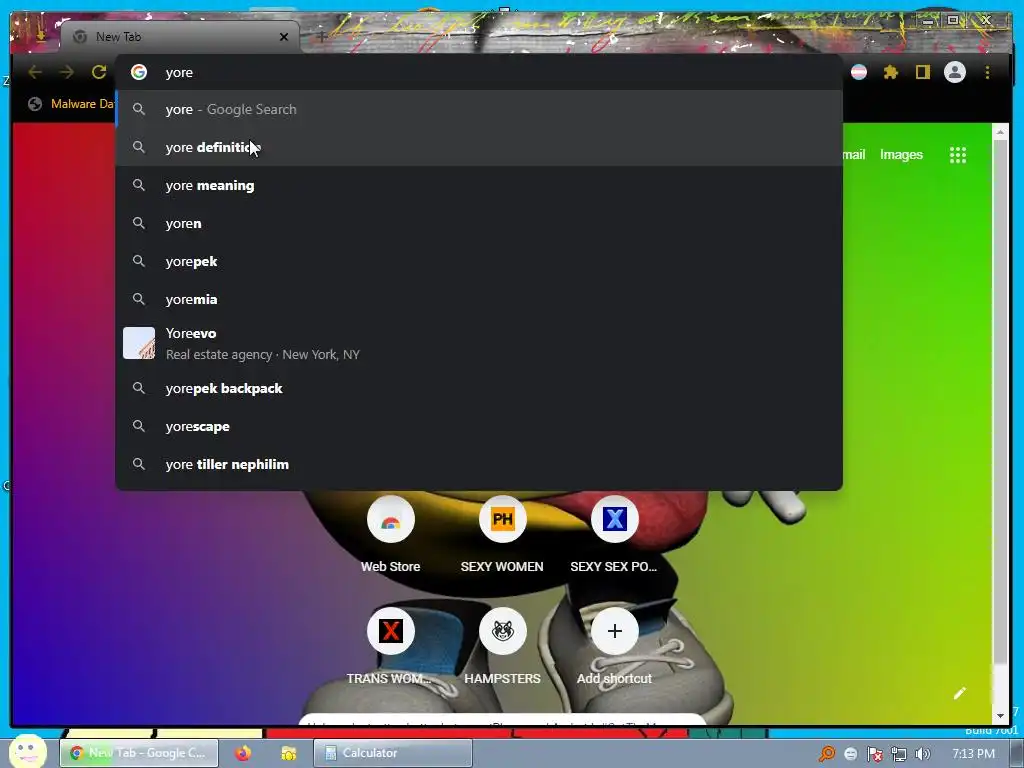Viewport: 1024px width, 768px height.
Task: Click the Chrome New Tab taskbar button
Action: (140, 753)
